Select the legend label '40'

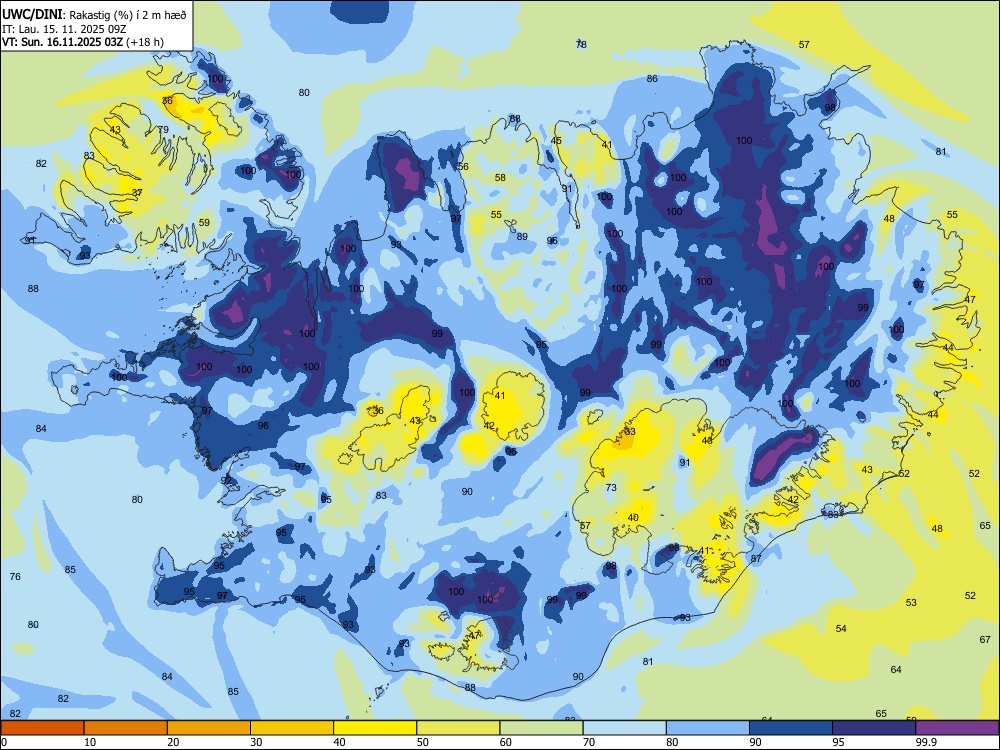click(340, 742)
